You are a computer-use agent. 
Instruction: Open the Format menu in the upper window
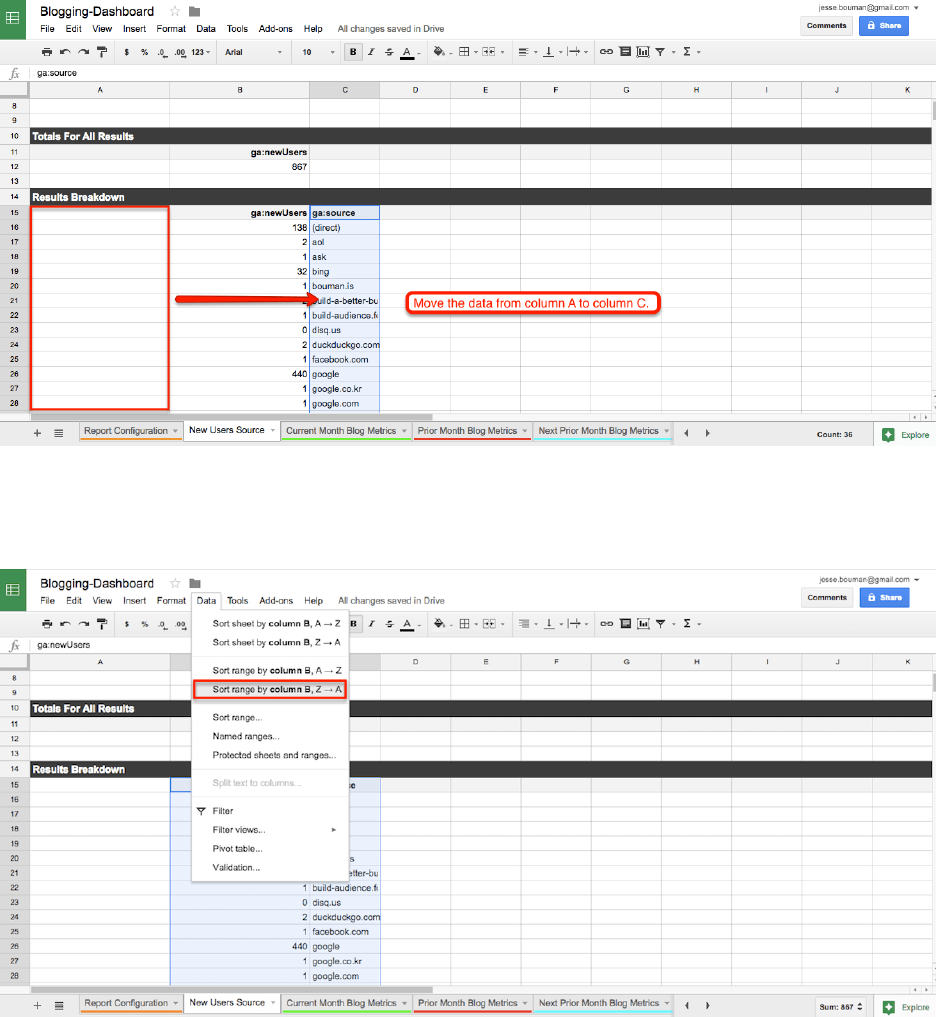coord(171,29)
